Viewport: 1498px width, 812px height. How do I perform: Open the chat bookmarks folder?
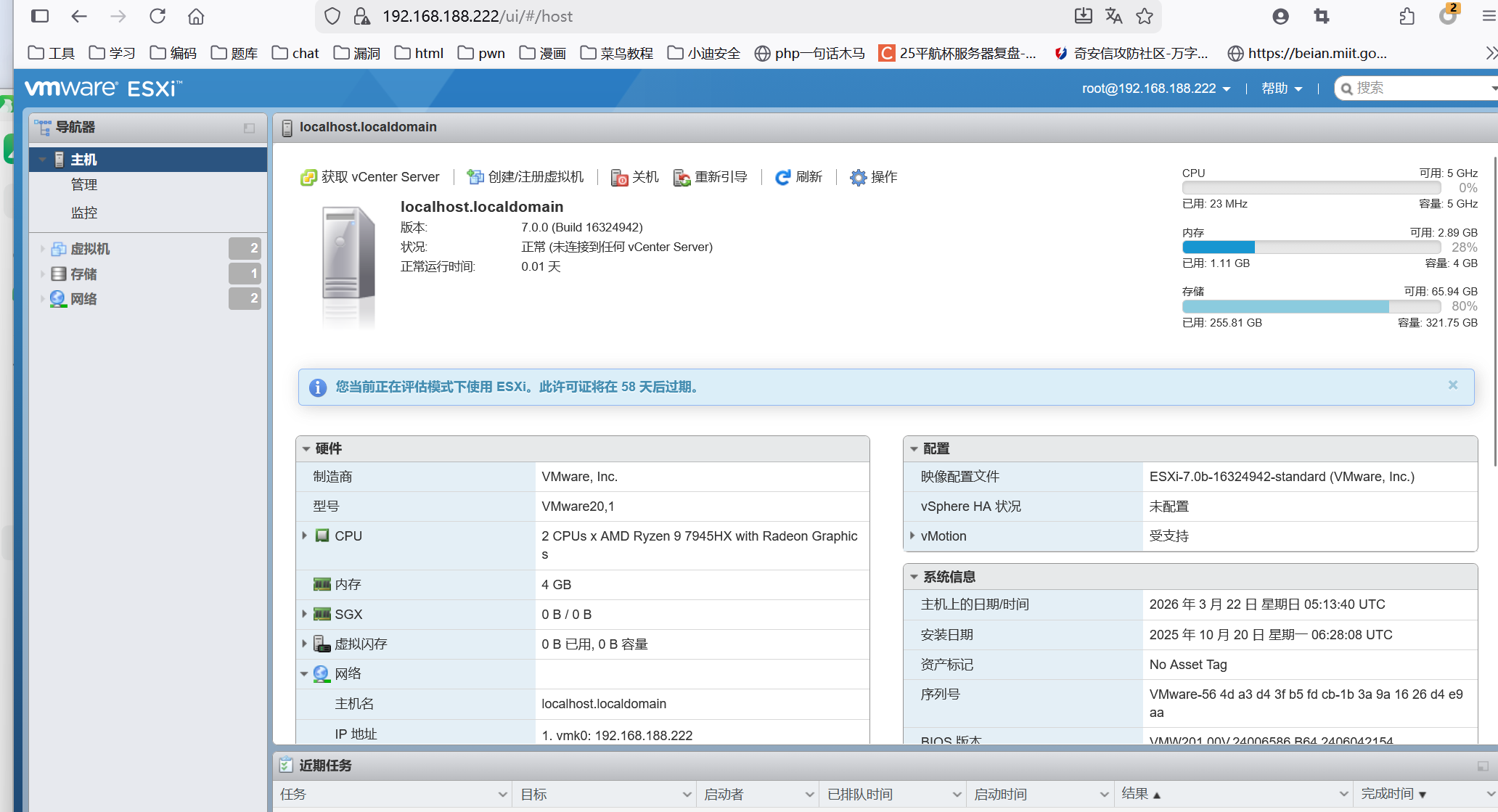tap(295, 53)
